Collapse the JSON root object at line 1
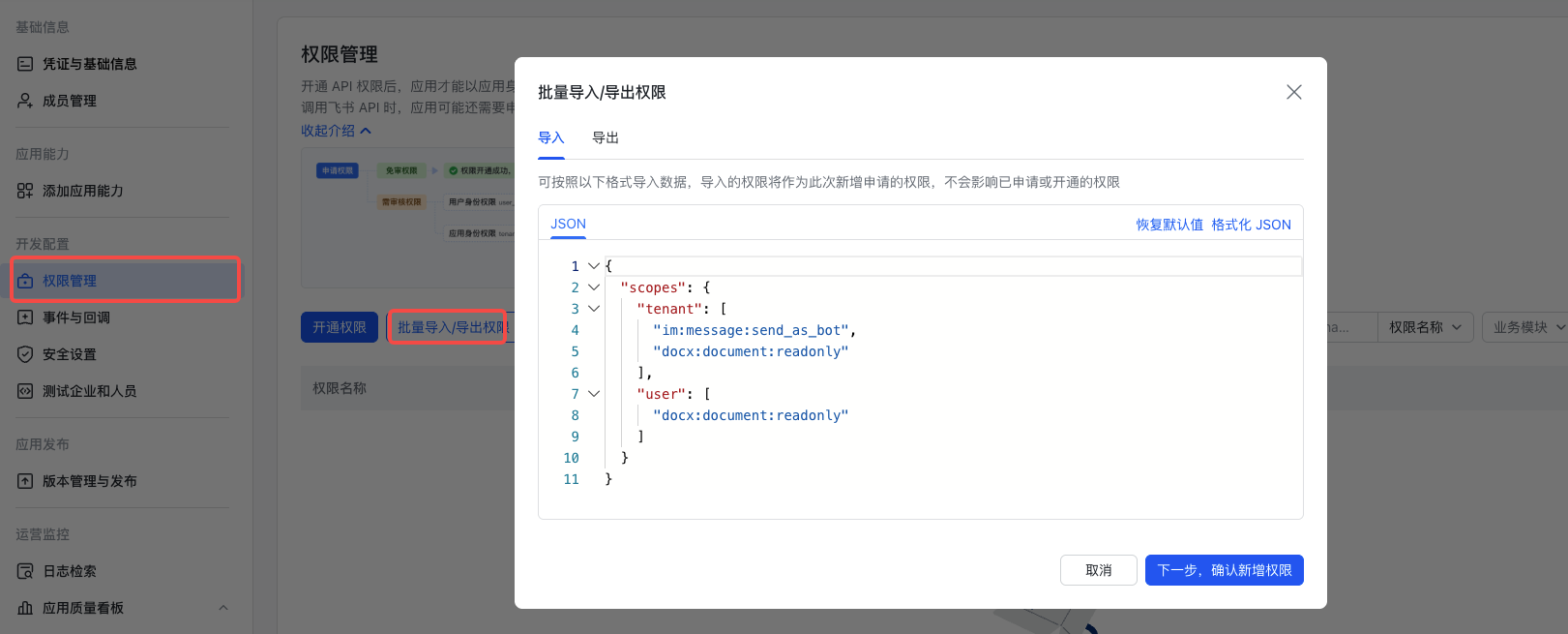The image size is (1568, 634). pyautogui.click(x=594, y=266)
